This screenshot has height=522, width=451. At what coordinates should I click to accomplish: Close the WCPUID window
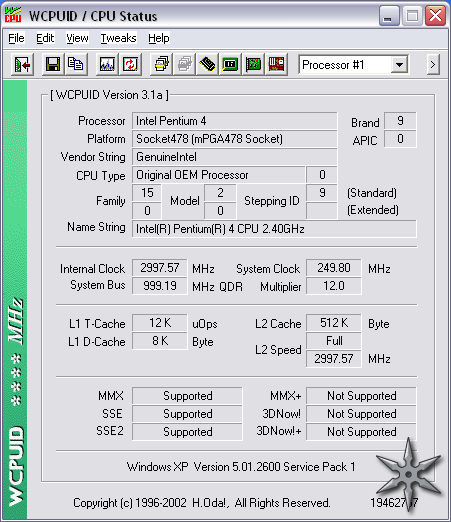[x=435, y=16]
